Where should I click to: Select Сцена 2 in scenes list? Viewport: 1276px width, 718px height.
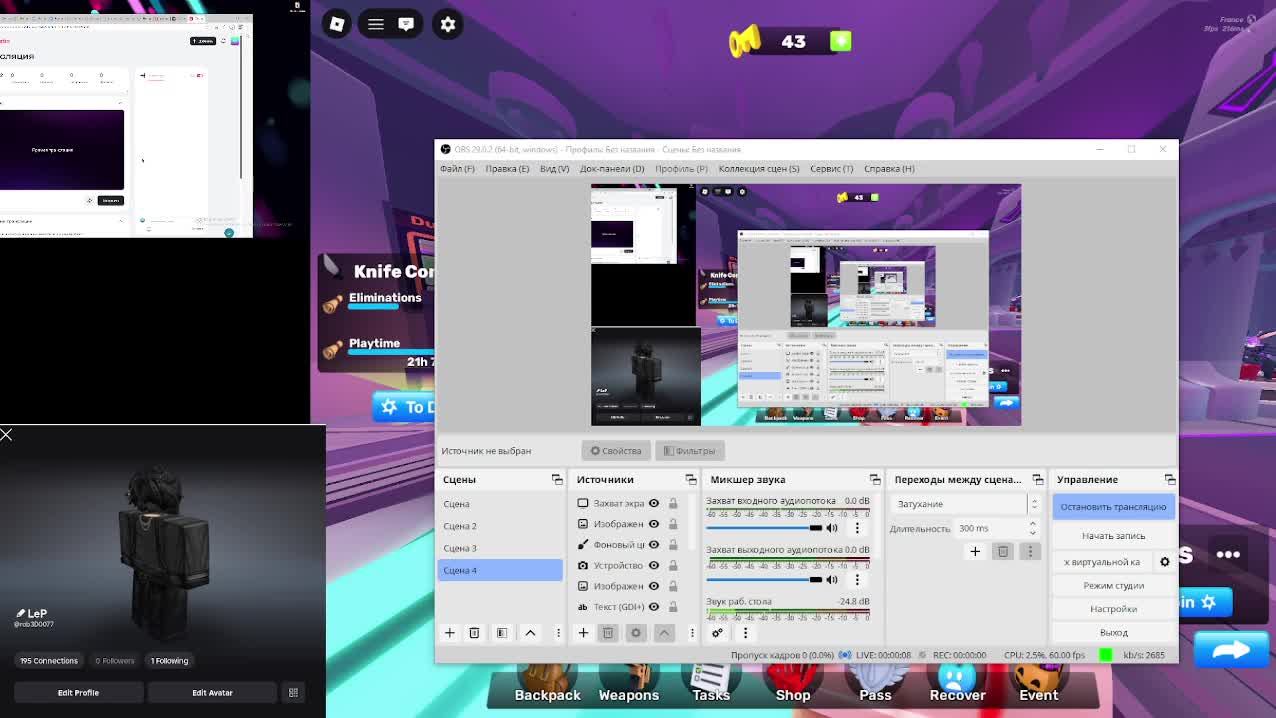tap(500, 526)
